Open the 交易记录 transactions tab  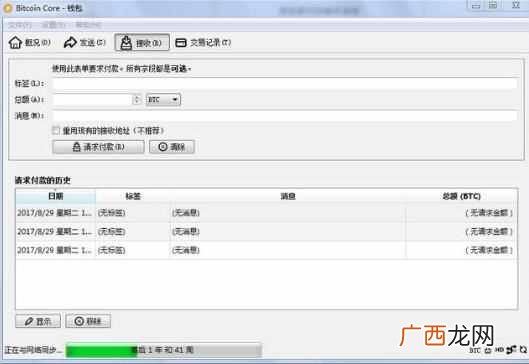(203, 43)
